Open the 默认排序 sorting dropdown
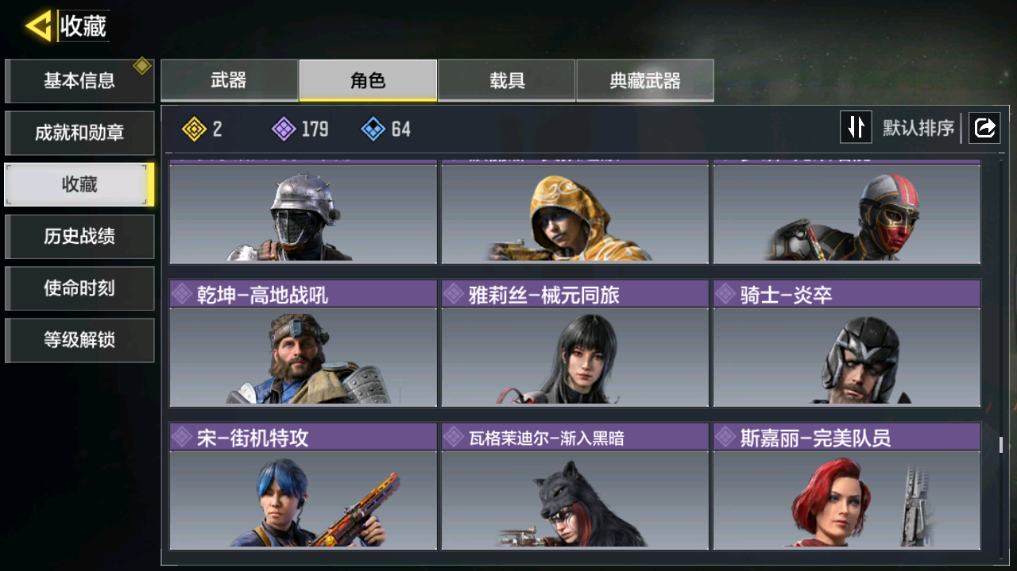This screenshot has height=571, width=1017. [x=918, y=128]
